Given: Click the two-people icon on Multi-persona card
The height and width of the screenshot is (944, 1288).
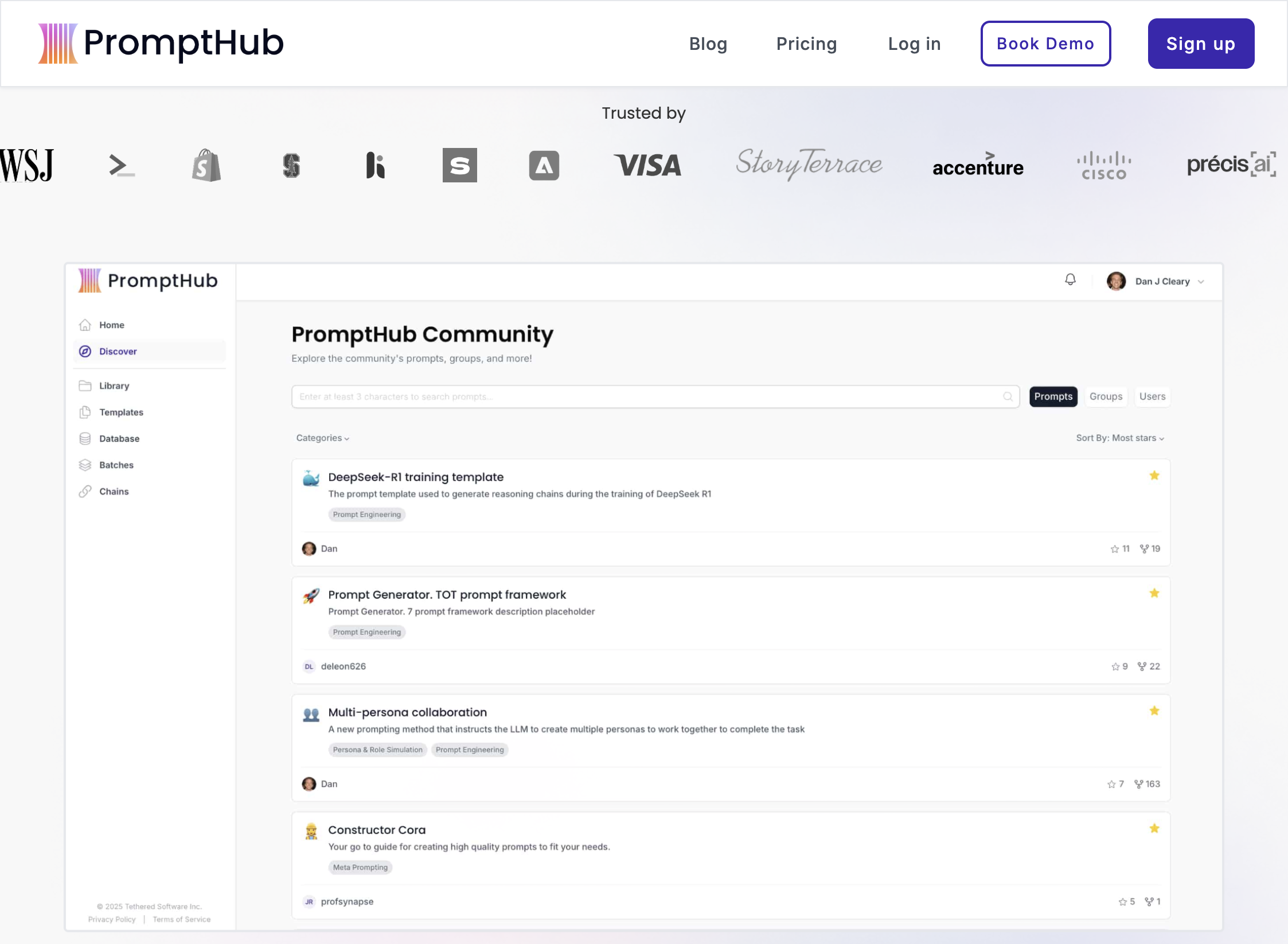Looking at the screenshot, I should coord(311,715).
